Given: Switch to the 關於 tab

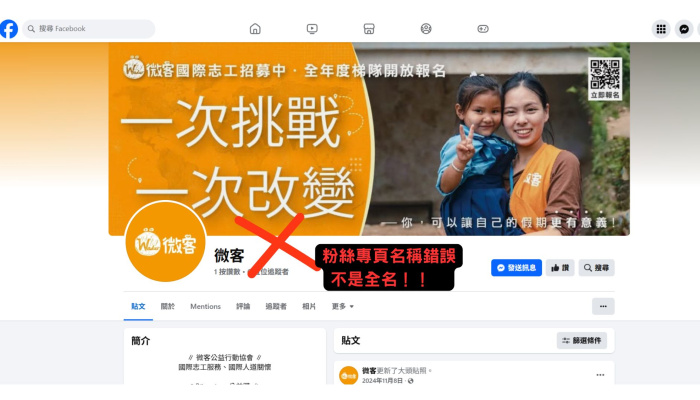Looking at the screenshot, I should point(168,306).
